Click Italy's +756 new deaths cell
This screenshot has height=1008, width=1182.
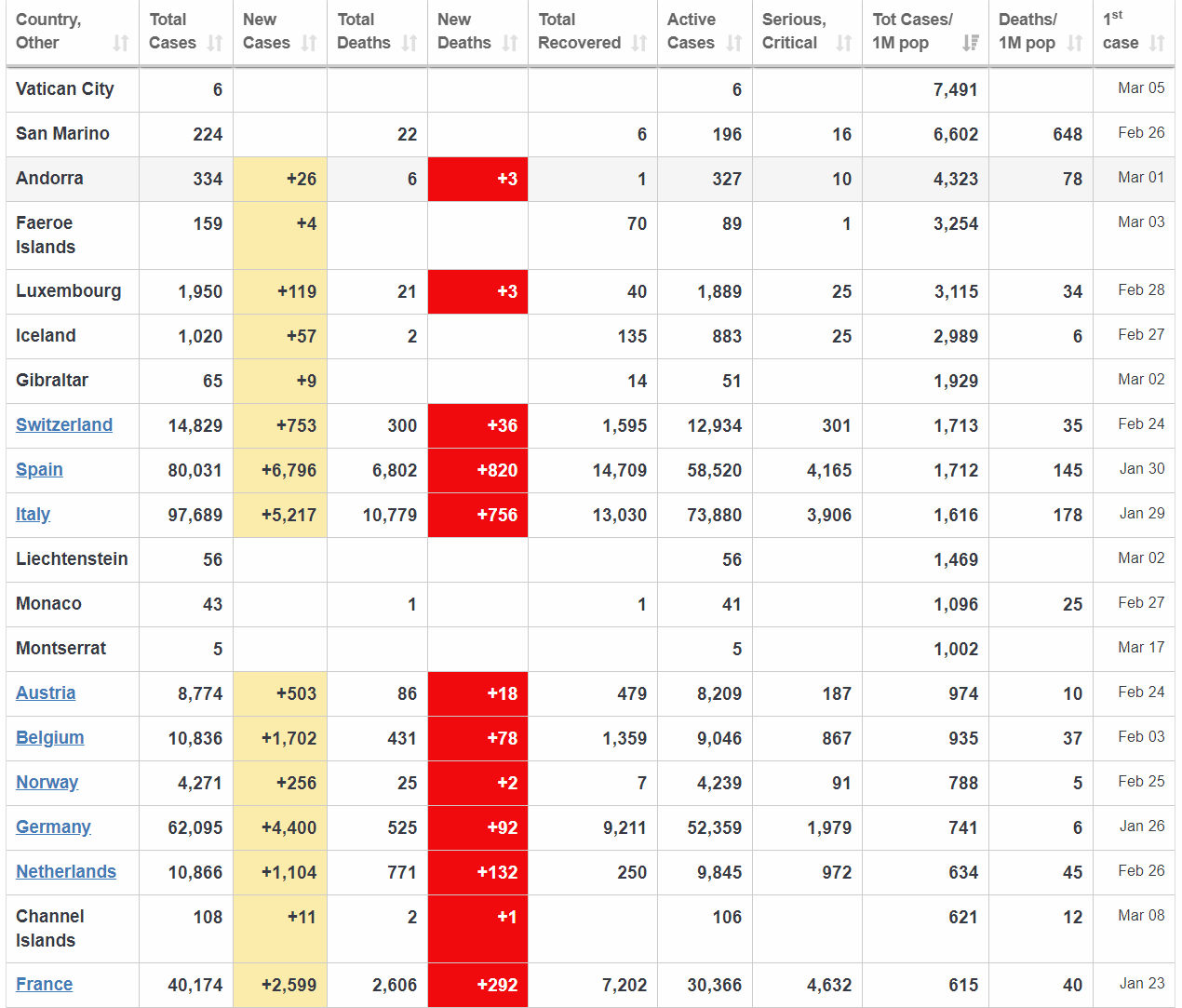(x=477, y=515)
